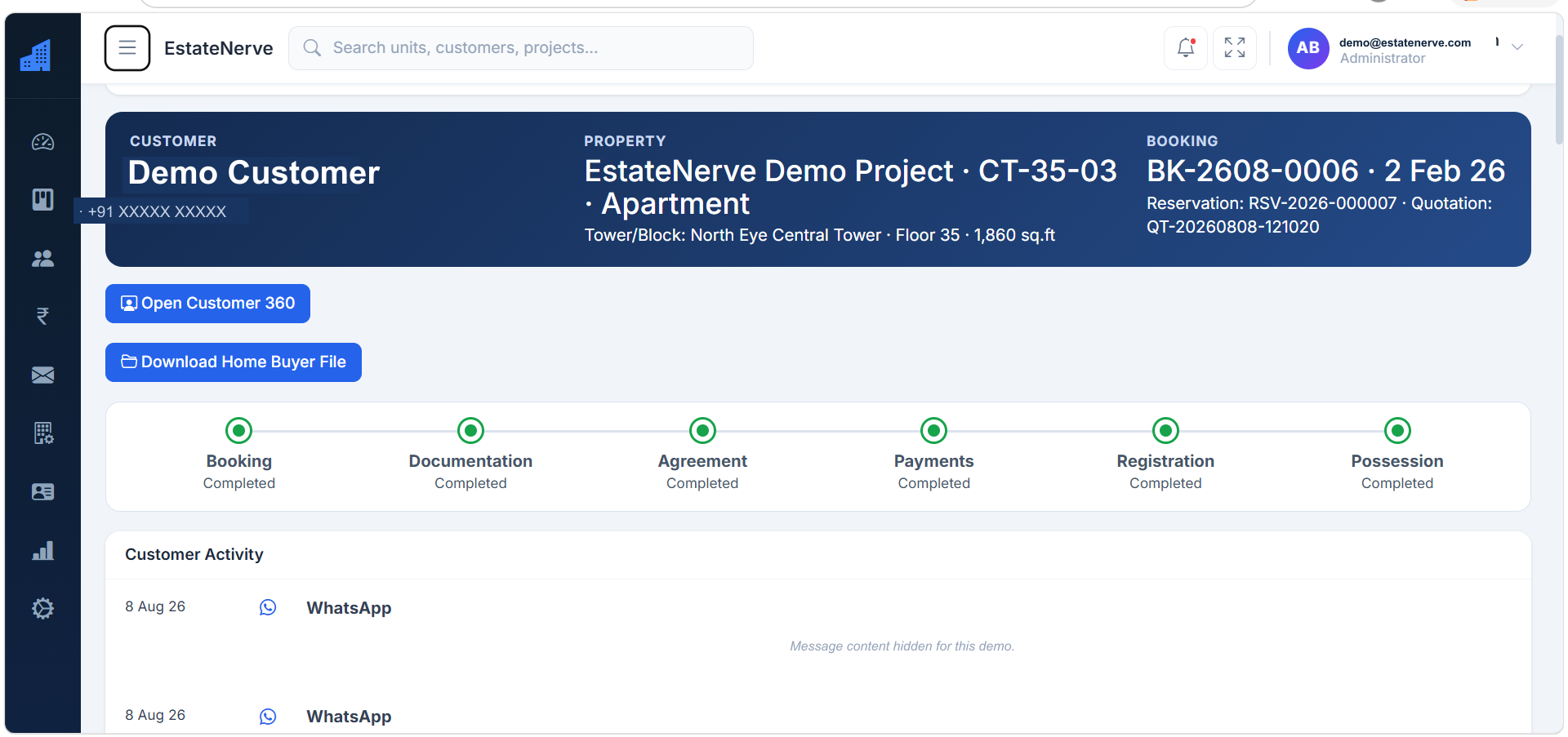Click the masked phone number +91 XXXXX XXXXX
Screen dimensions: 1568x737
[x=157, y=211]
